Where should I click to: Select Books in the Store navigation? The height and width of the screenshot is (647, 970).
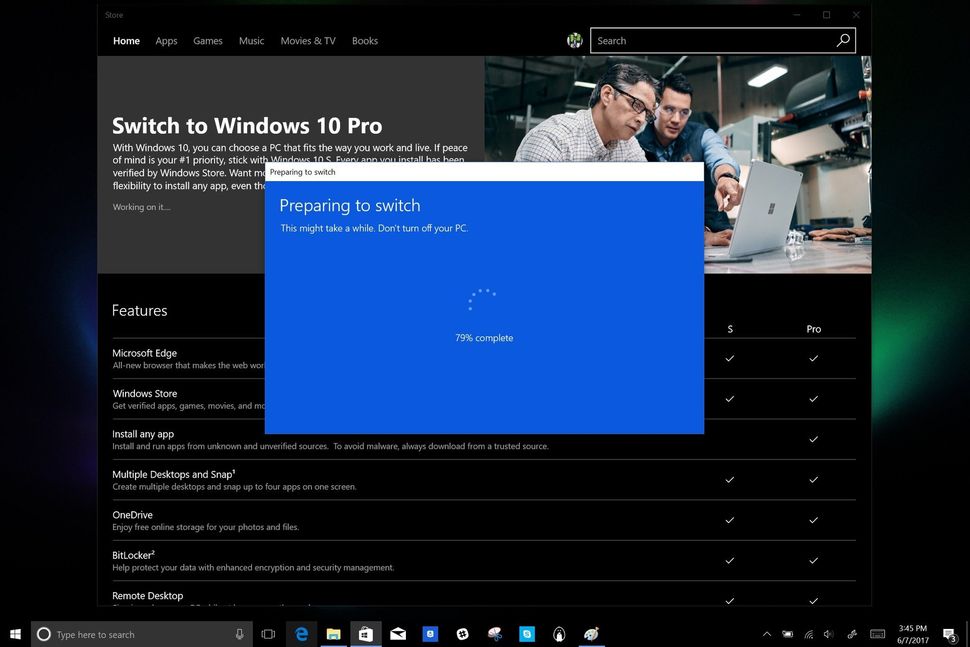[x=364, y=40]
